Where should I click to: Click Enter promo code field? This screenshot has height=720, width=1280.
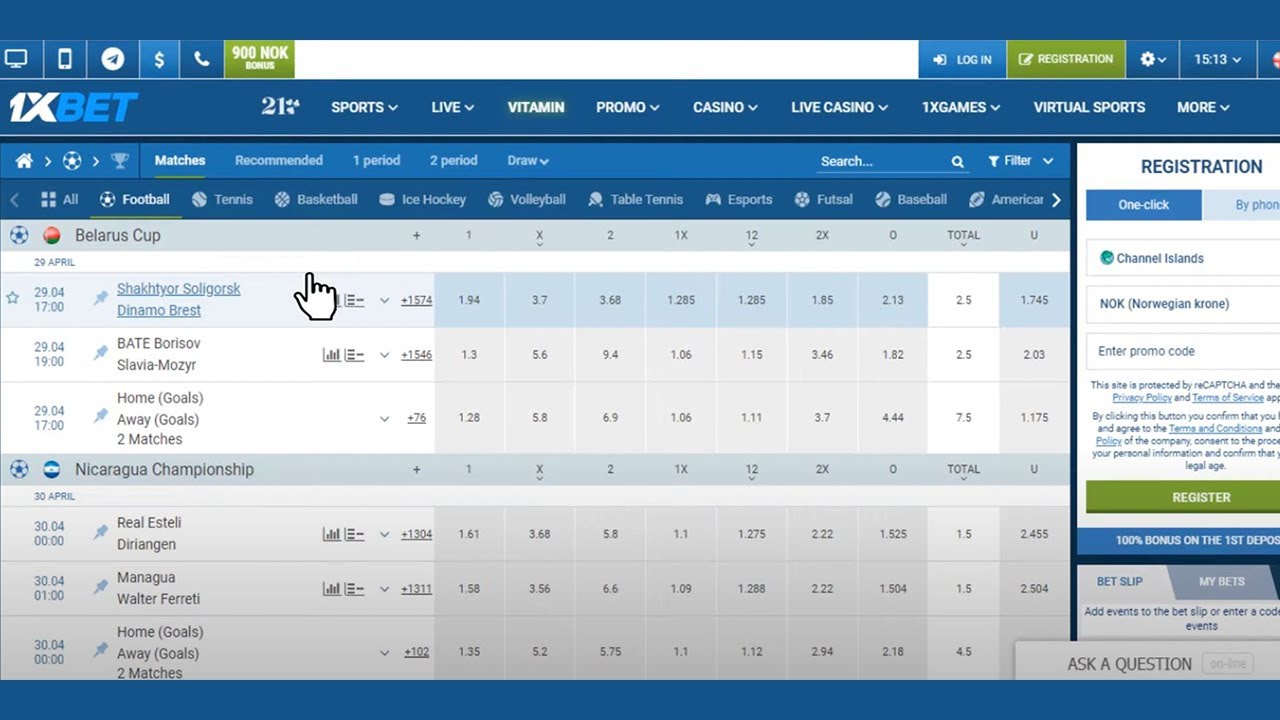point(1183,351)
